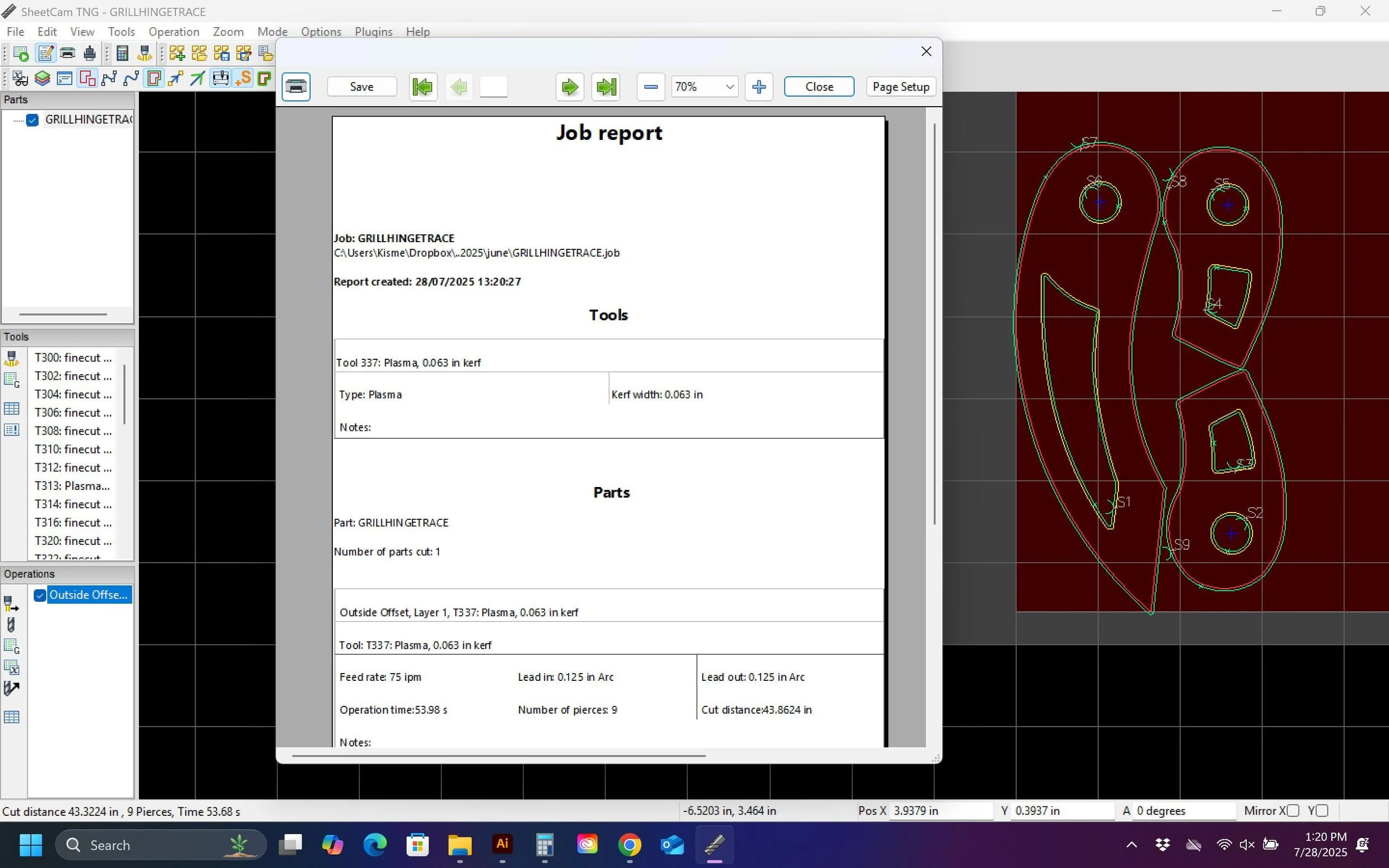Select tool T313: Plasma in Tools list

coord(72,486)
